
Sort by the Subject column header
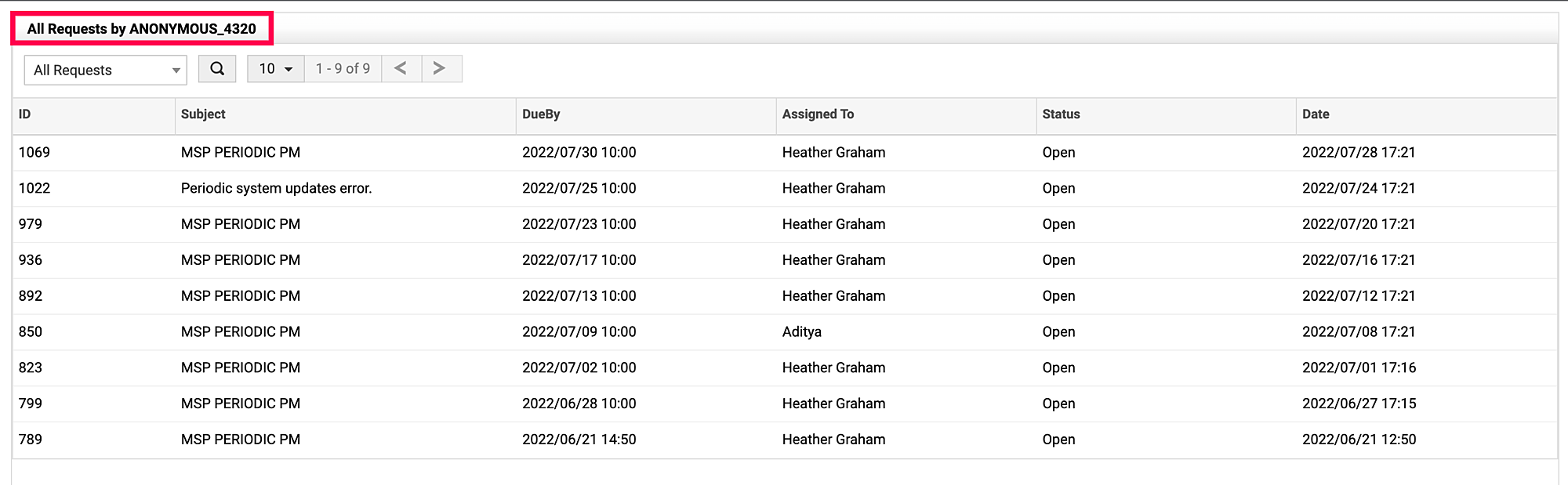coord(203,114)
